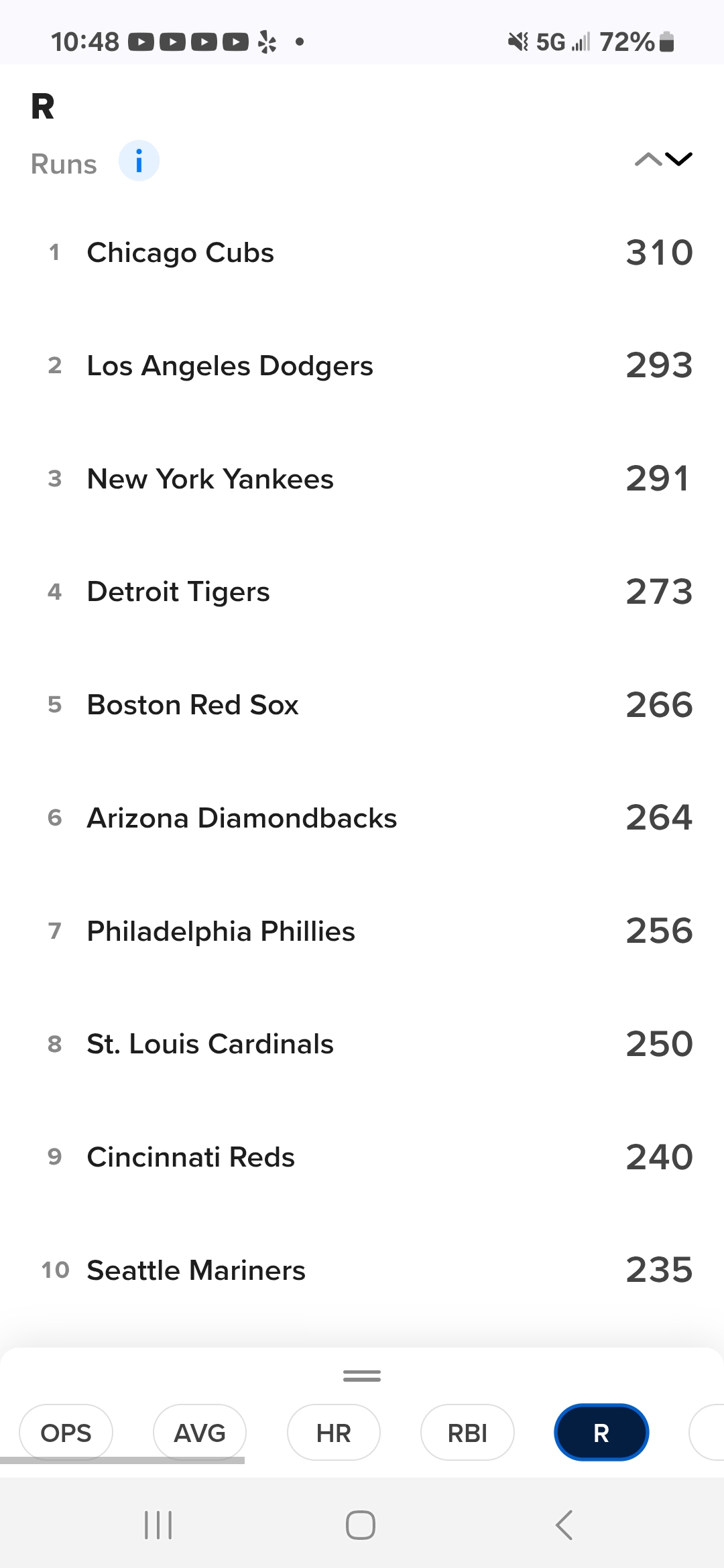Tap the selected R stat chip
This screenshot has height=1568, width=724.
(601, 1433)
